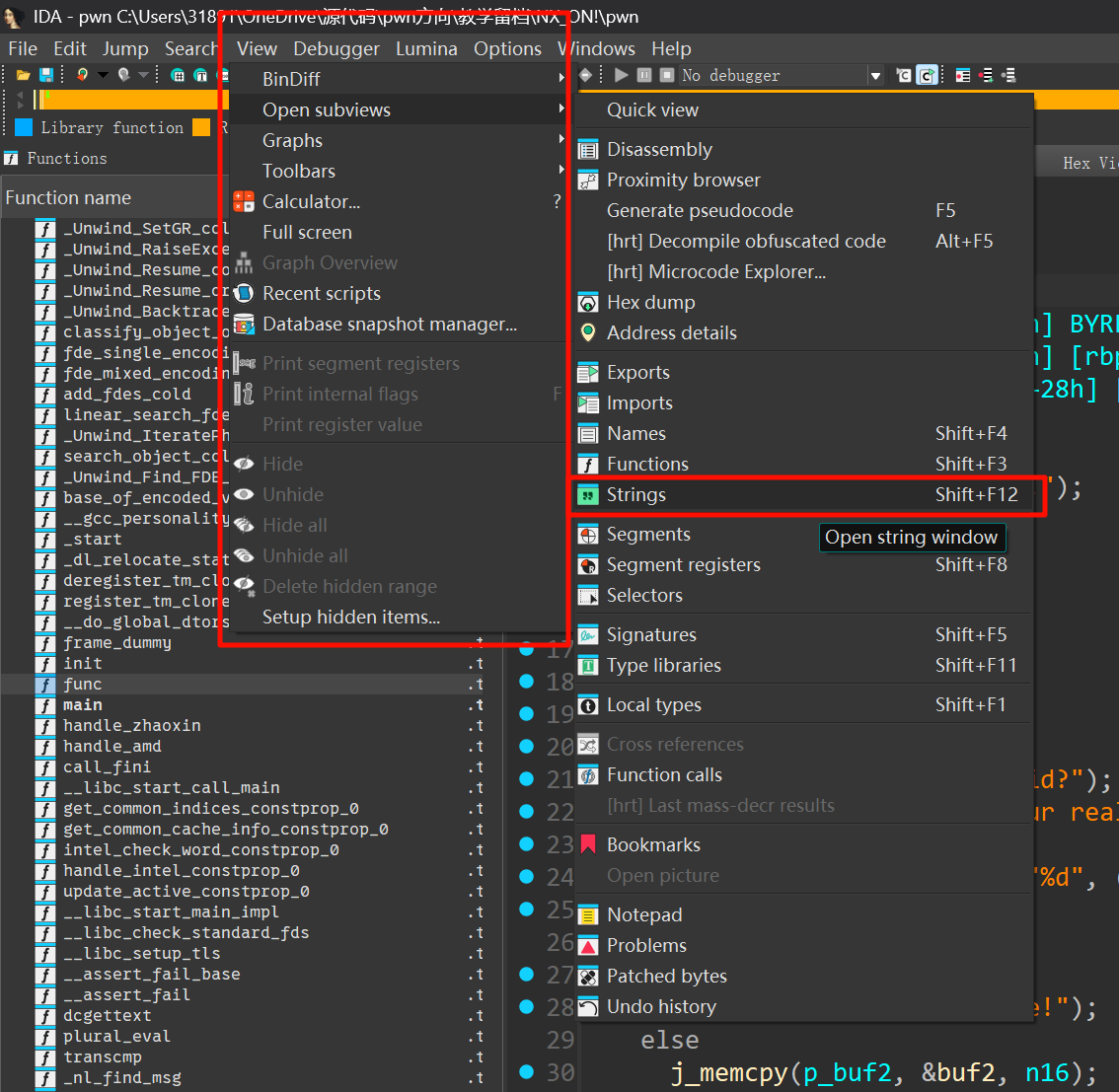
Task: Toggle breakpoint dot on line 22
Action: coord(527,811)
